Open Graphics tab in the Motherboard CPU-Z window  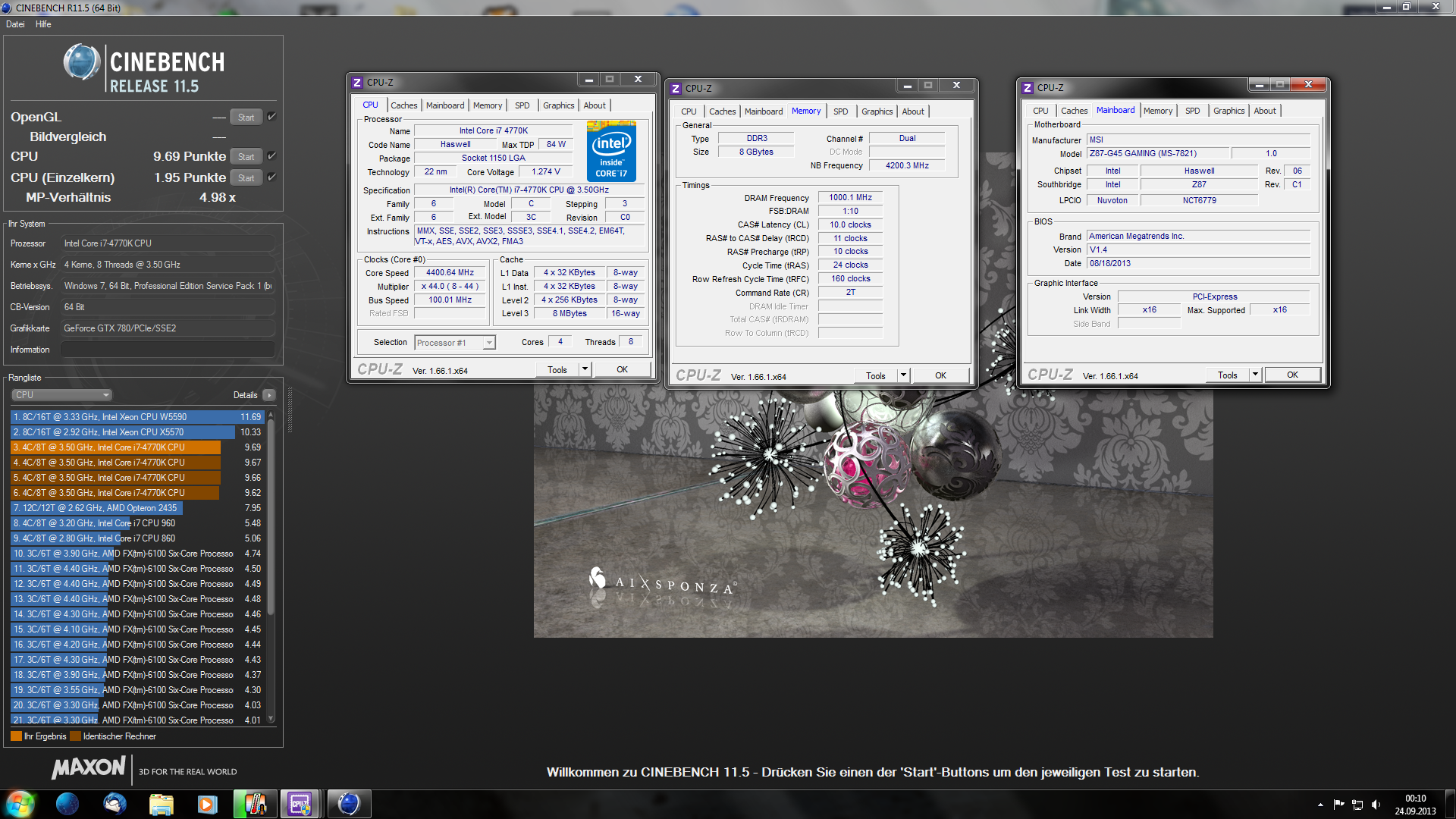[1229, 111]
